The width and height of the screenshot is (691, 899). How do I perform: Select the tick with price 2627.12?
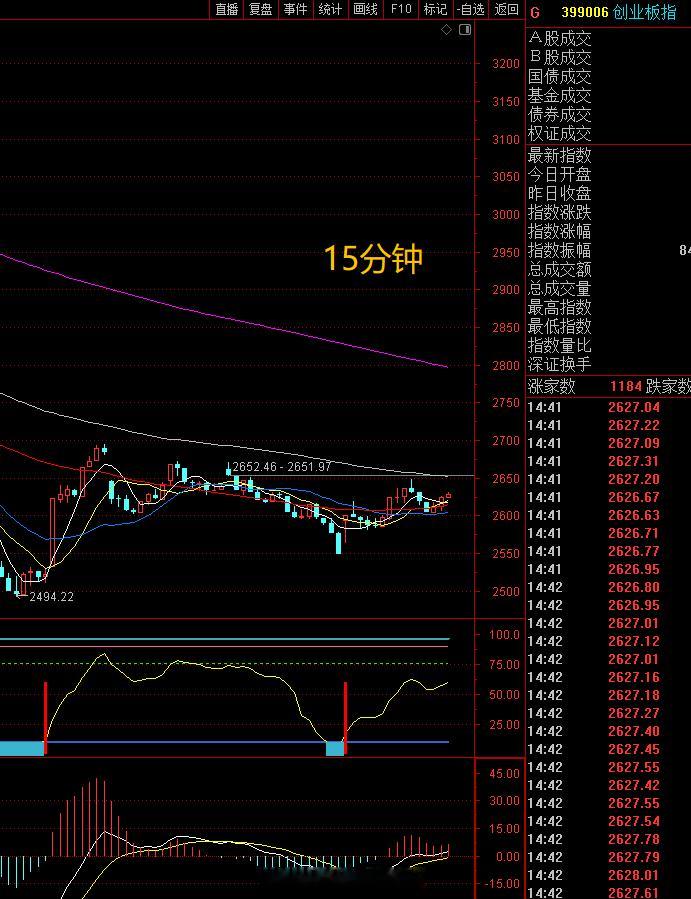pos(609,641)
